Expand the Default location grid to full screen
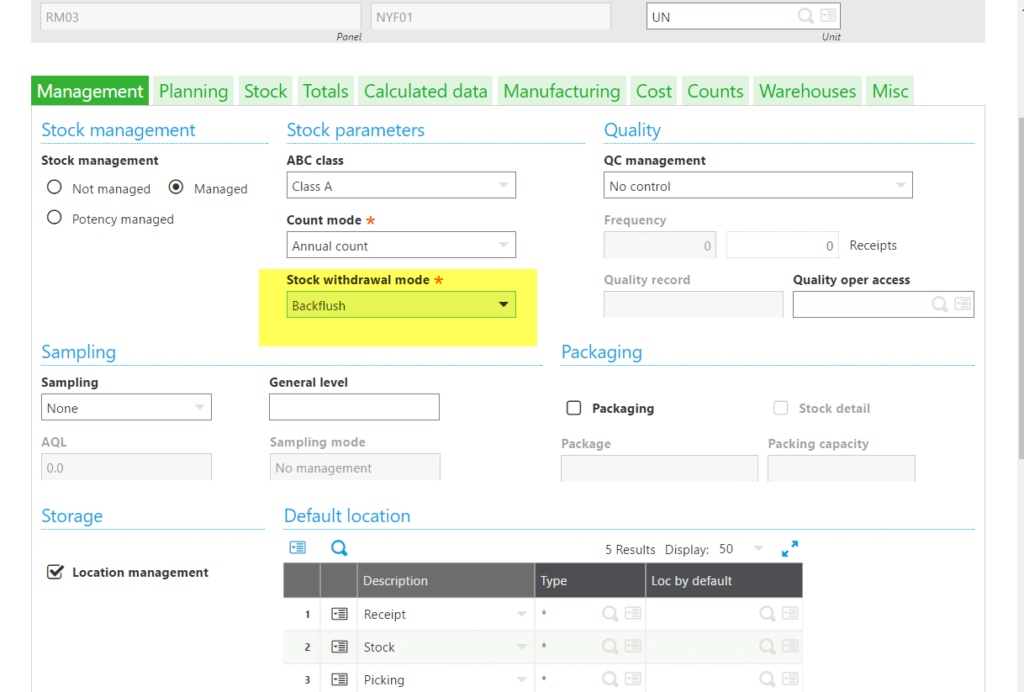 [x=790, y=548]
